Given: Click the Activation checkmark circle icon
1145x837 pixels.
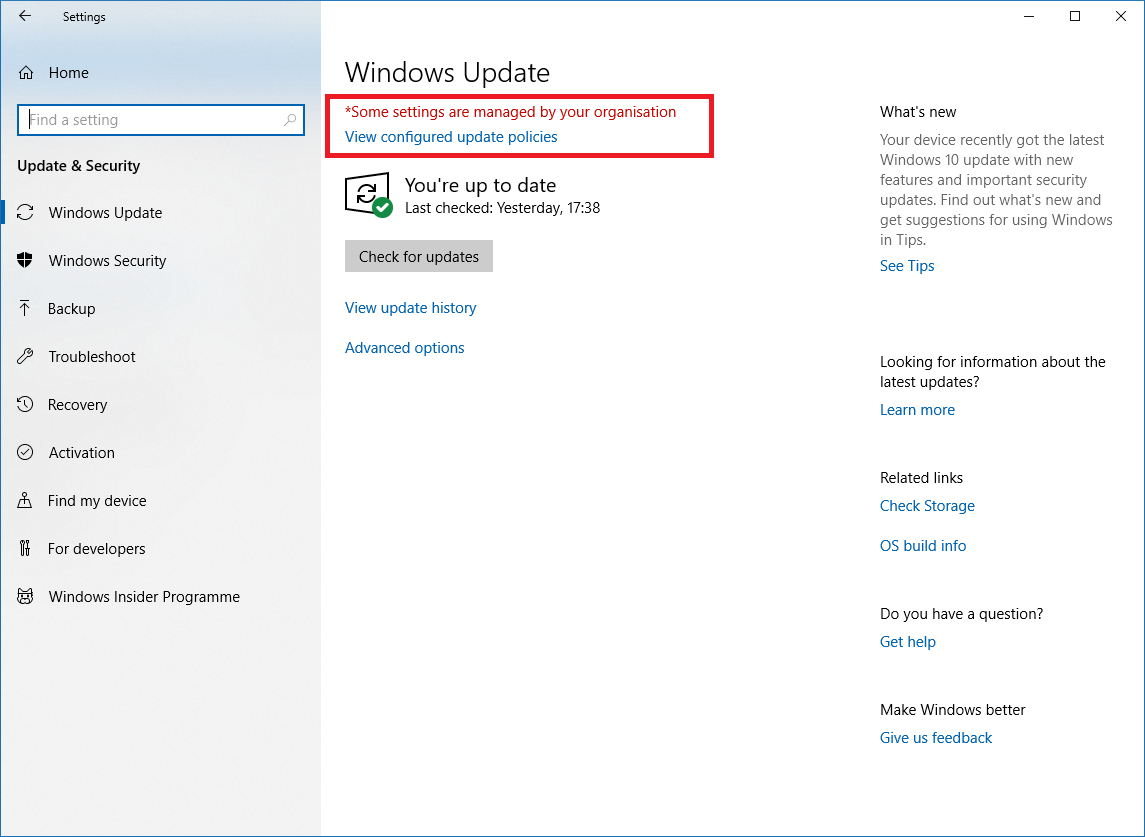Looking at the screenshot, I should tap(25, 452).
